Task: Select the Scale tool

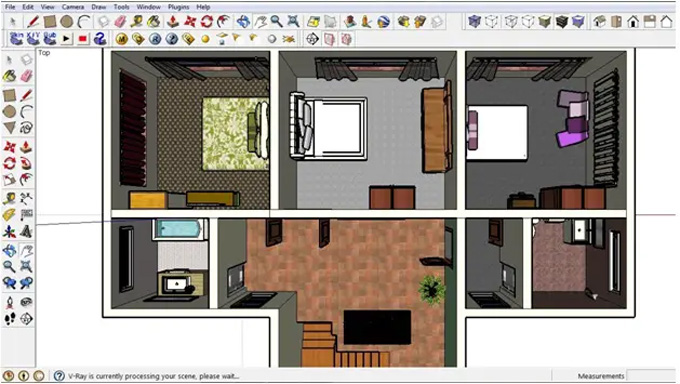Action: [10, 179]
